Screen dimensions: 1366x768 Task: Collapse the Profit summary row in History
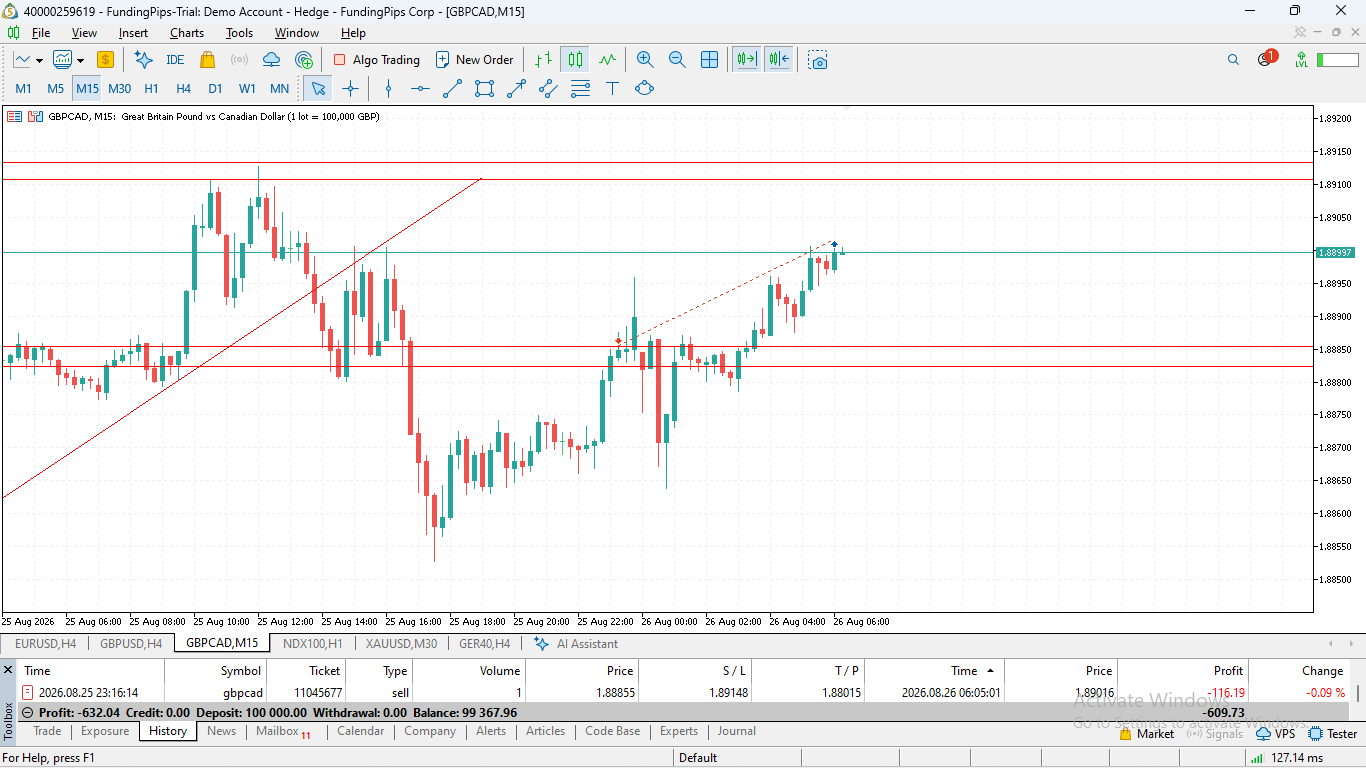(27, 713)
